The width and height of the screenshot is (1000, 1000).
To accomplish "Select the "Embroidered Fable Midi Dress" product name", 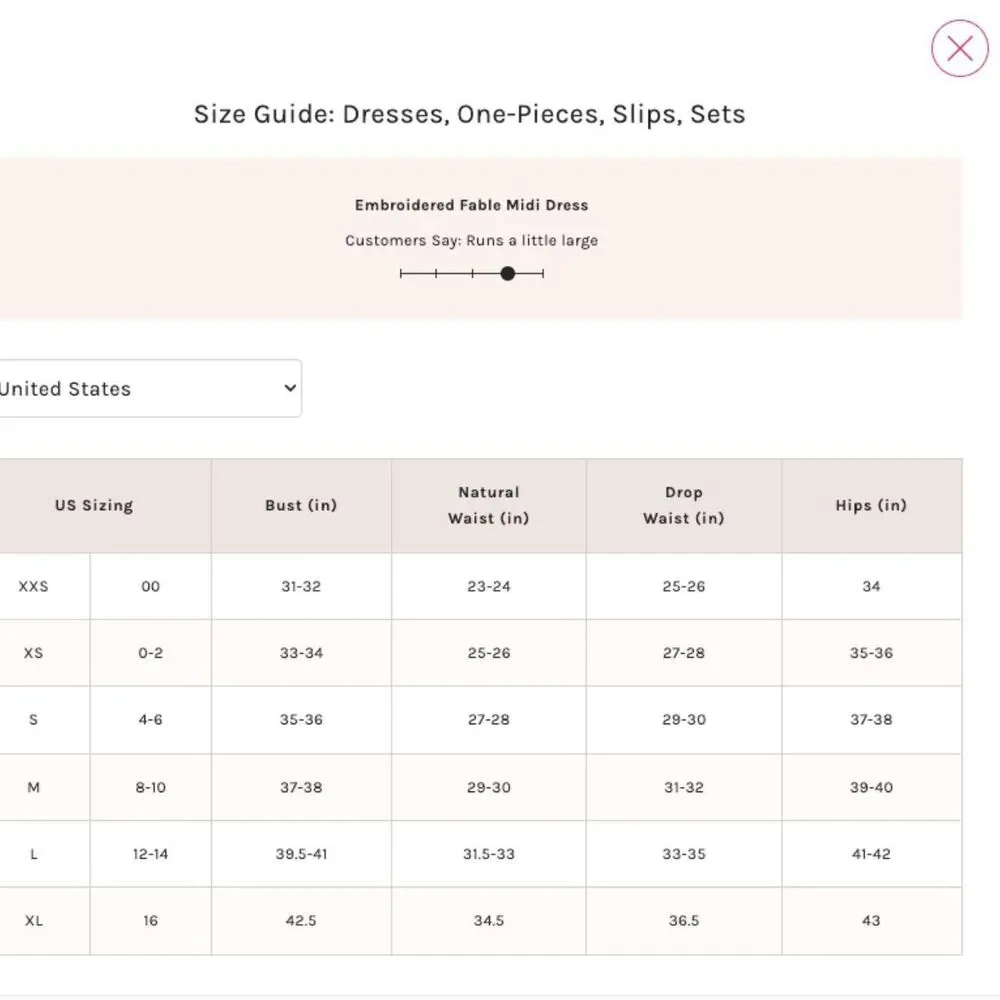I will [471, 205].
